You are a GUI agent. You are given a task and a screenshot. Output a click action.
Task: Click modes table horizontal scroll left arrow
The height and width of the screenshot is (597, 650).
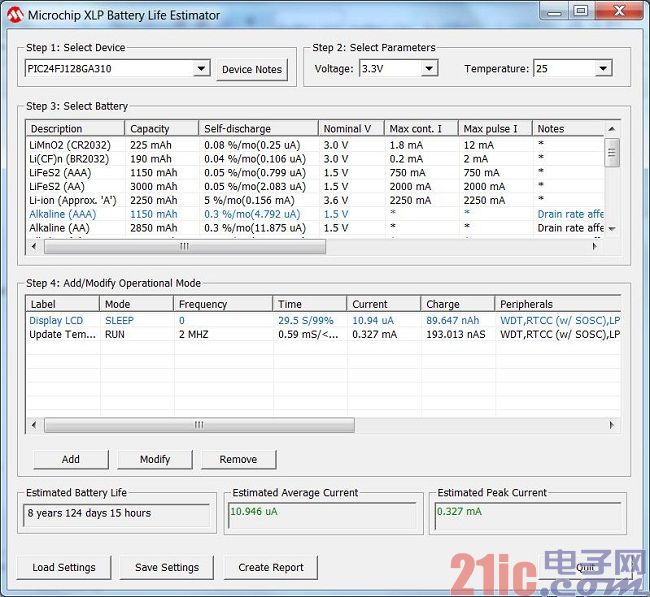point(34,425)
